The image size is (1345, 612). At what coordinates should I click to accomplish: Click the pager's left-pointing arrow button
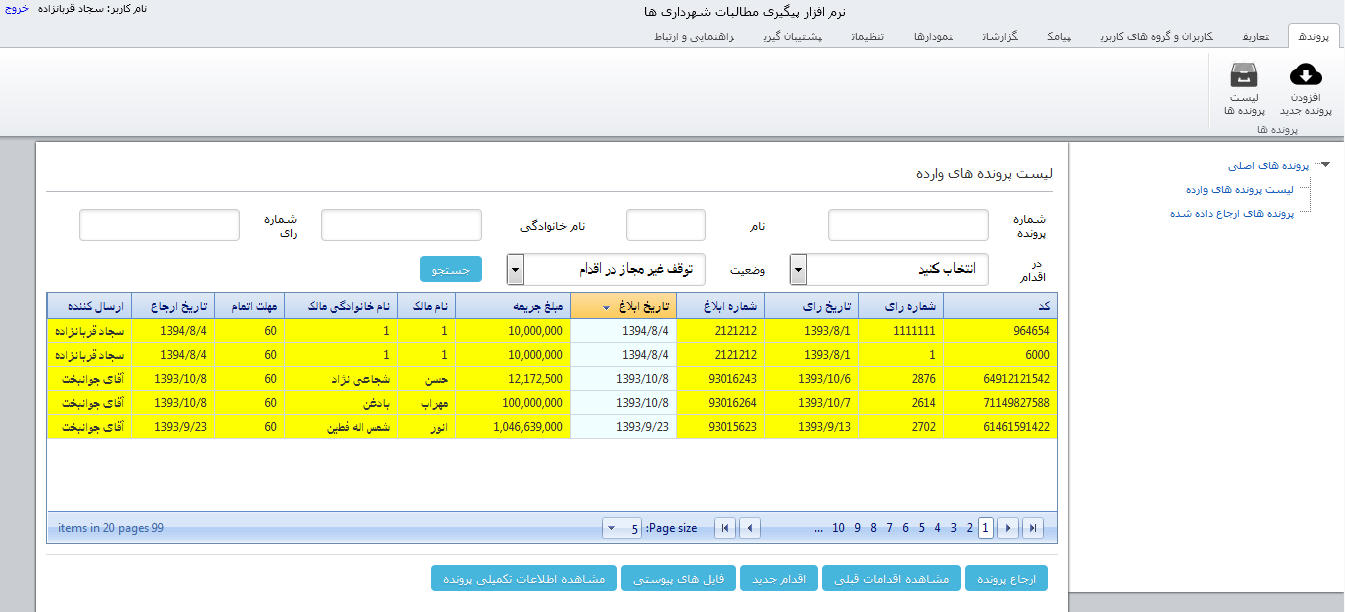tap(749, 528)
